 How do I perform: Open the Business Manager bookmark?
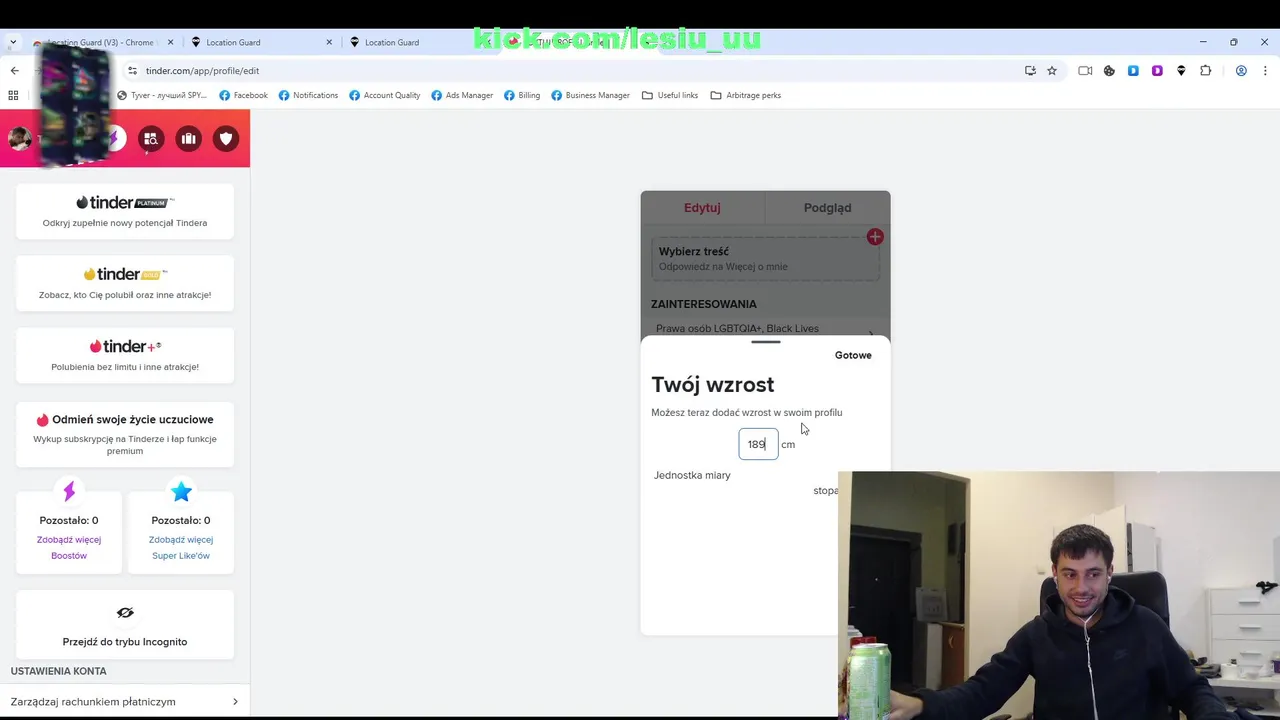591,95
